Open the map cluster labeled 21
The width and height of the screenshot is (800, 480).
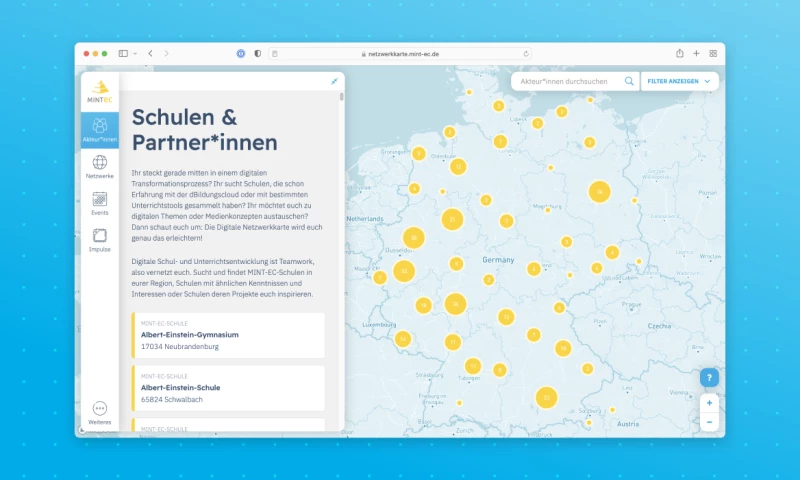452,219
